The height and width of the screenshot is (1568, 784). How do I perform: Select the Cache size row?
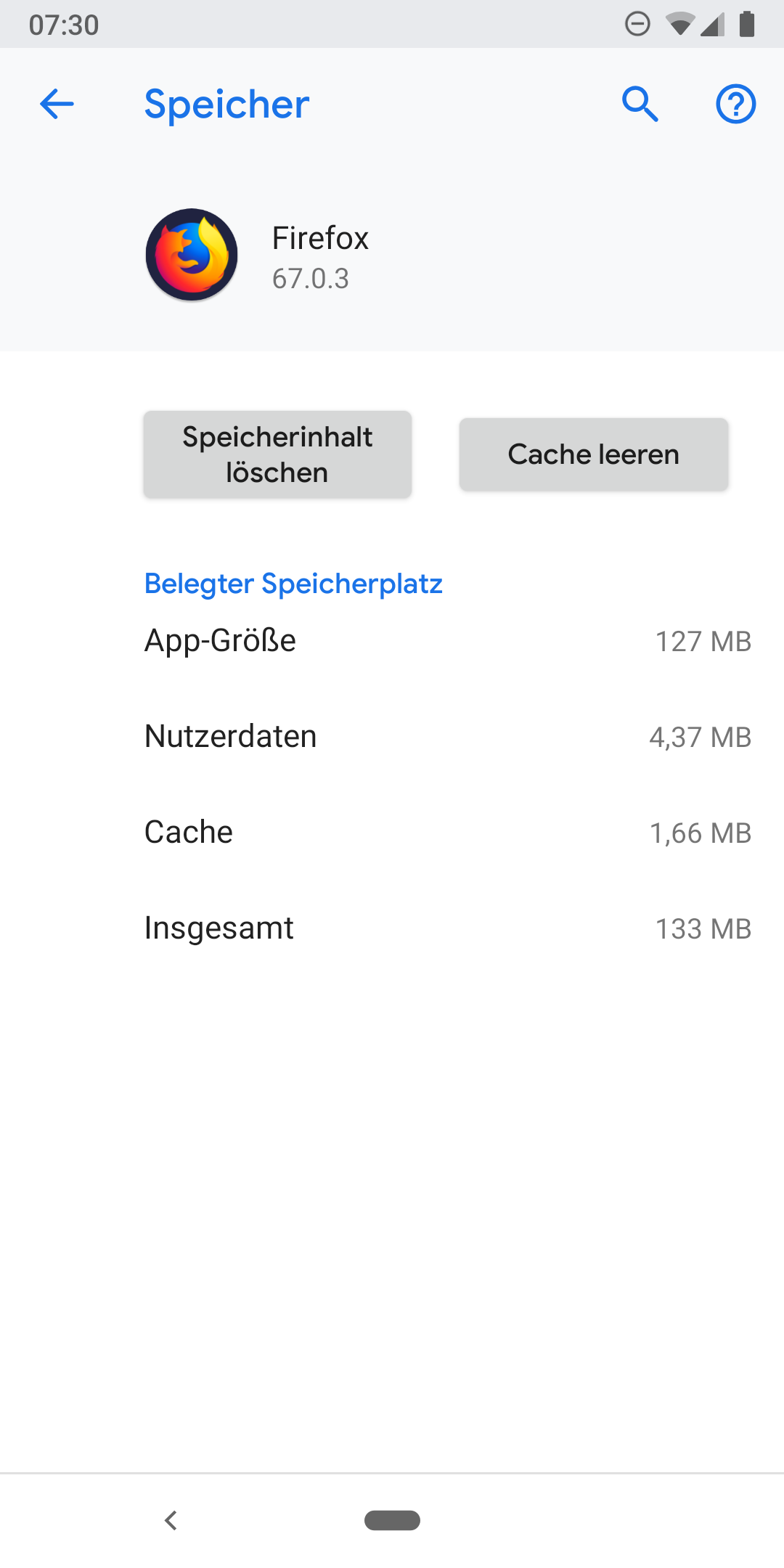coord(446,833)
